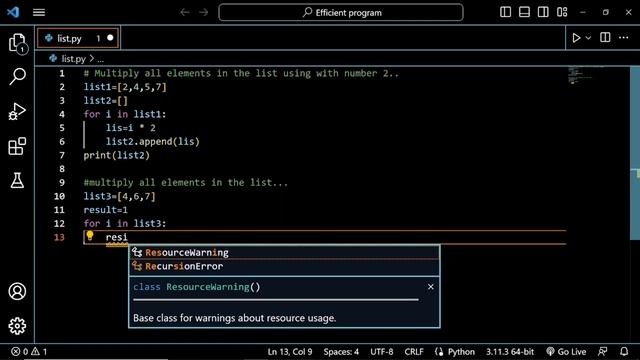Toggle primary side bar layout

pyautogui.click(x=505, y=12)
